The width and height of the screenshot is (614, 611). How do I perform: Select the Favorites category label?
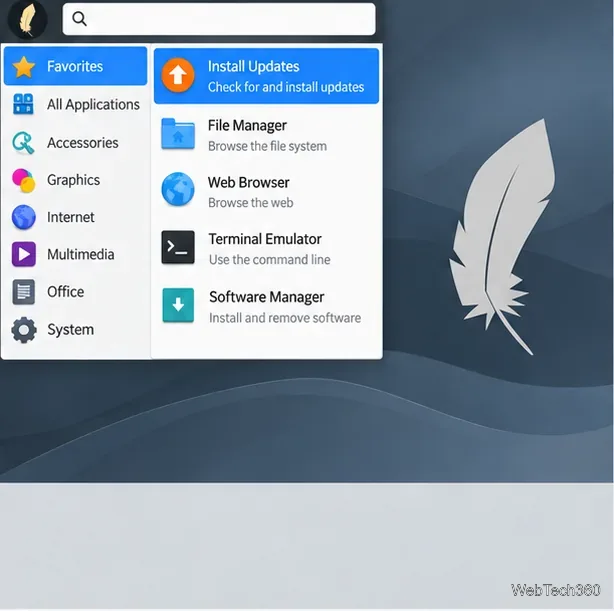75,66
